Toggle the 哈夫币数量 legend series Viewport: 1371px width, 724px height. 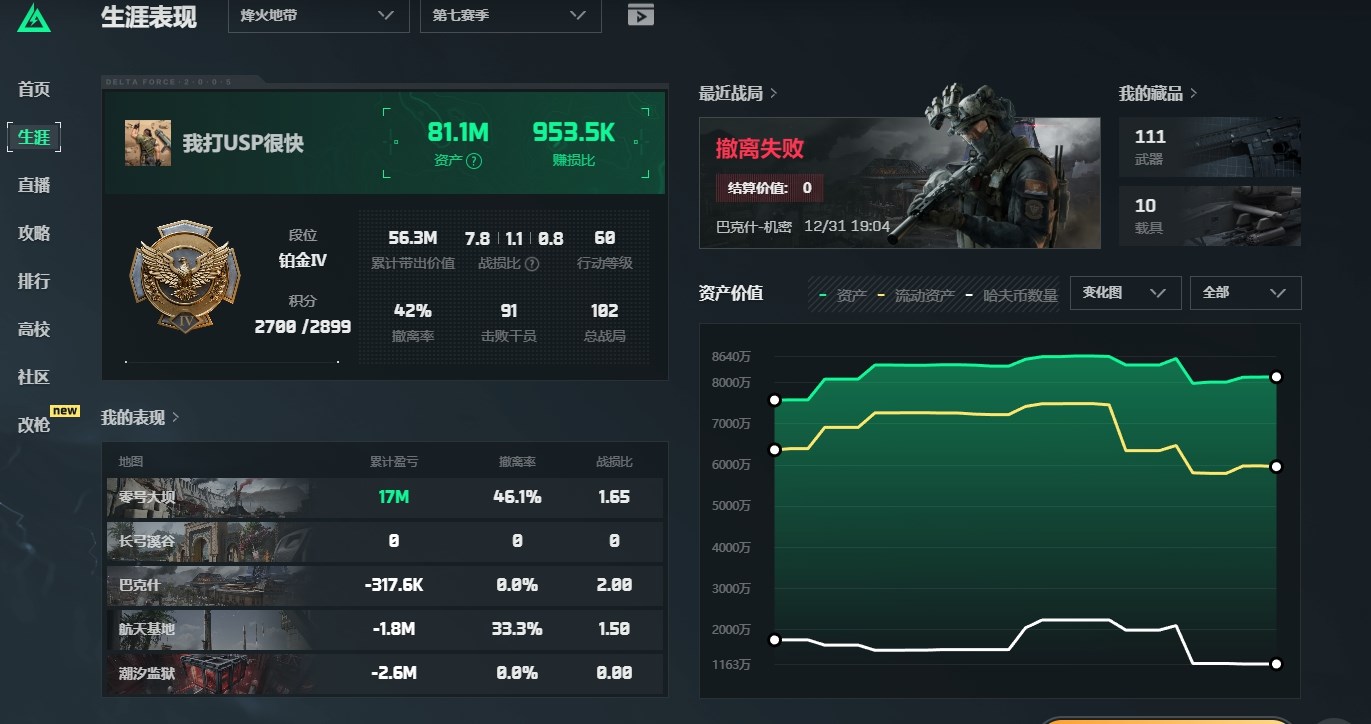pyautogui.click(x=1010, y=295)
